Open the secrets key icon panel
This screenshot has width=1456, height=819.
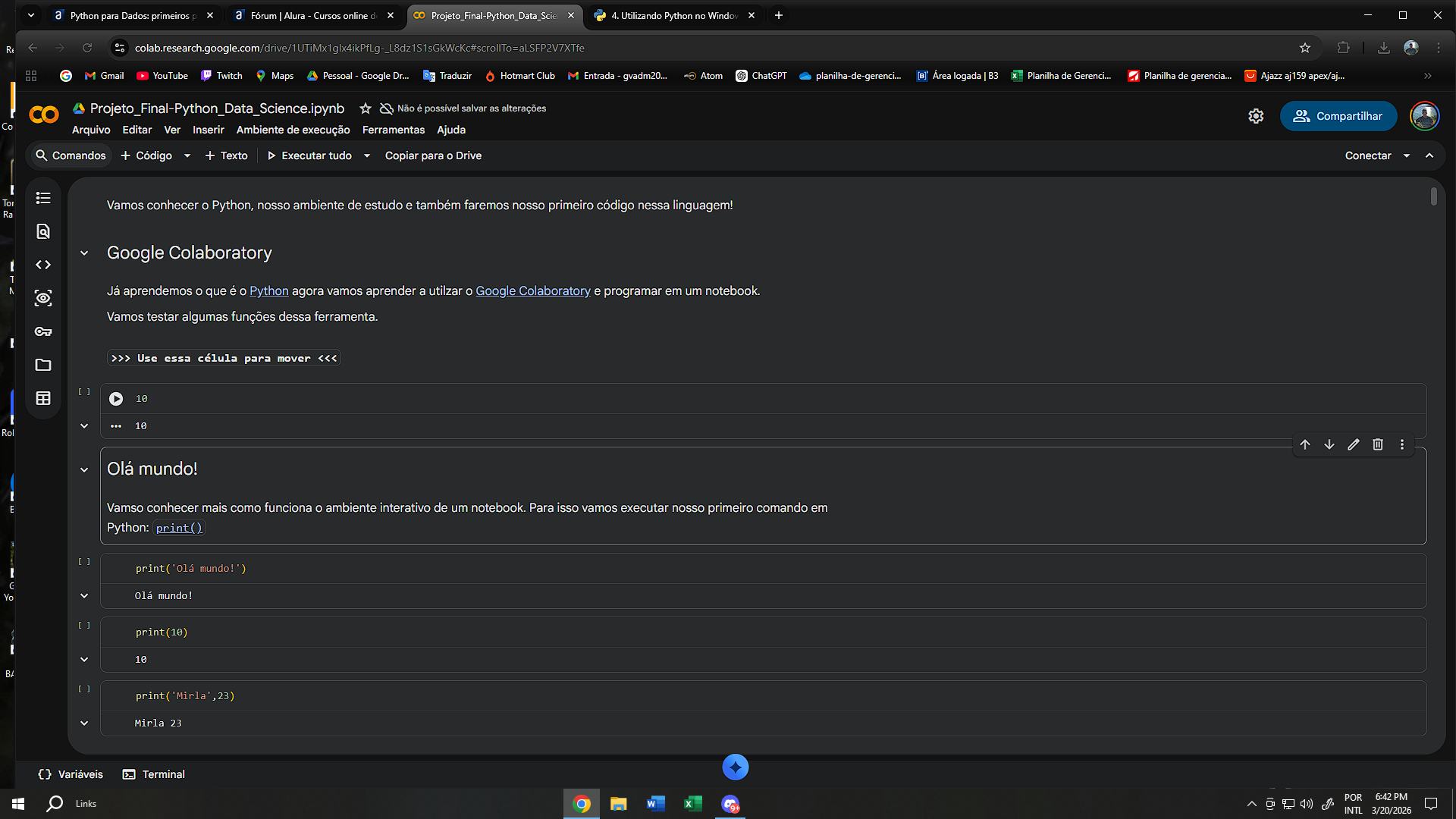[x=43, y=331]
